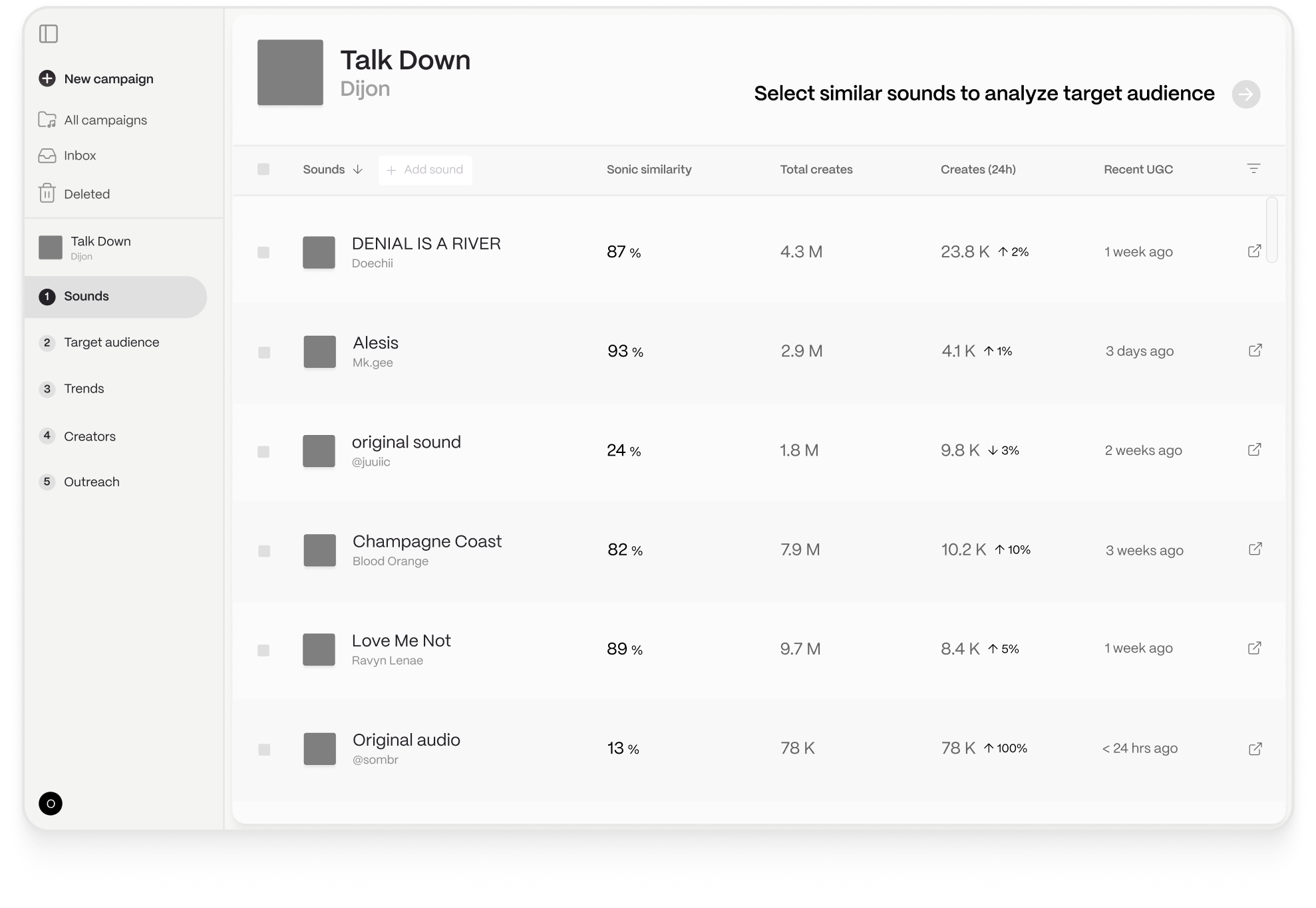Collapse the sidebar panel icon
Viewport: 1316px width, 908px height.
(x=49, y=34)
